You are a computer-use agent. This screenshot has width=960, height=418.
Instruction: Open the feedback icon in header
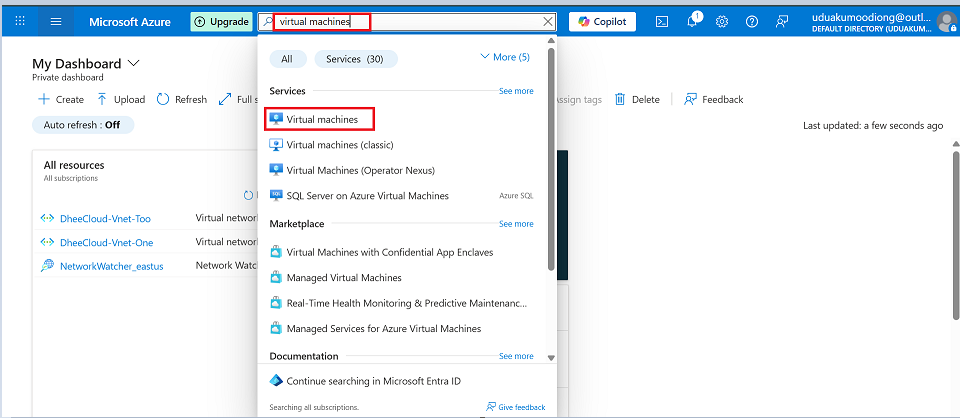782,22
